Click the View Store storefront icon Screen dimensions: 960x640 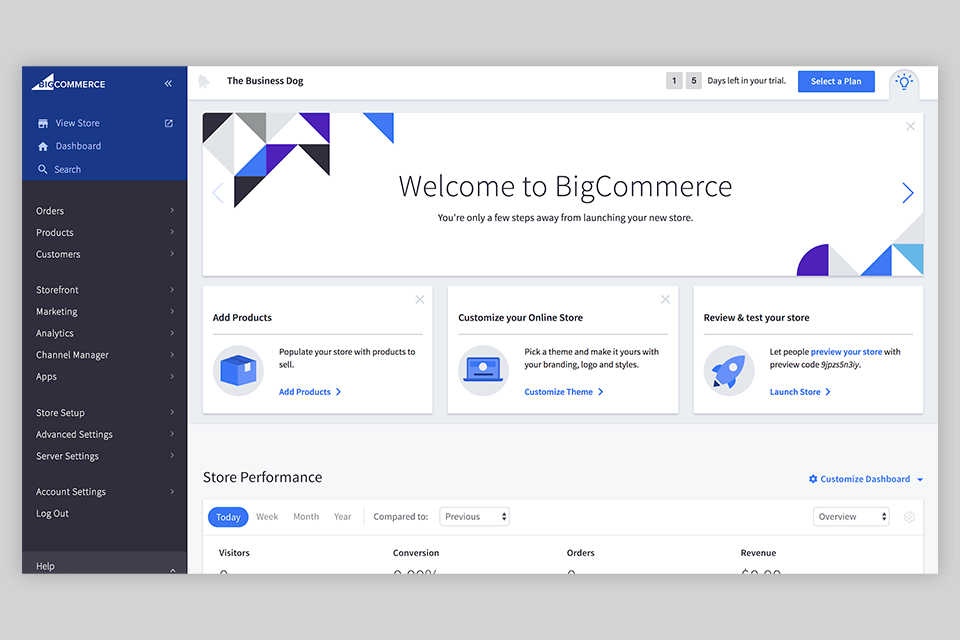[x=43, y=123]
